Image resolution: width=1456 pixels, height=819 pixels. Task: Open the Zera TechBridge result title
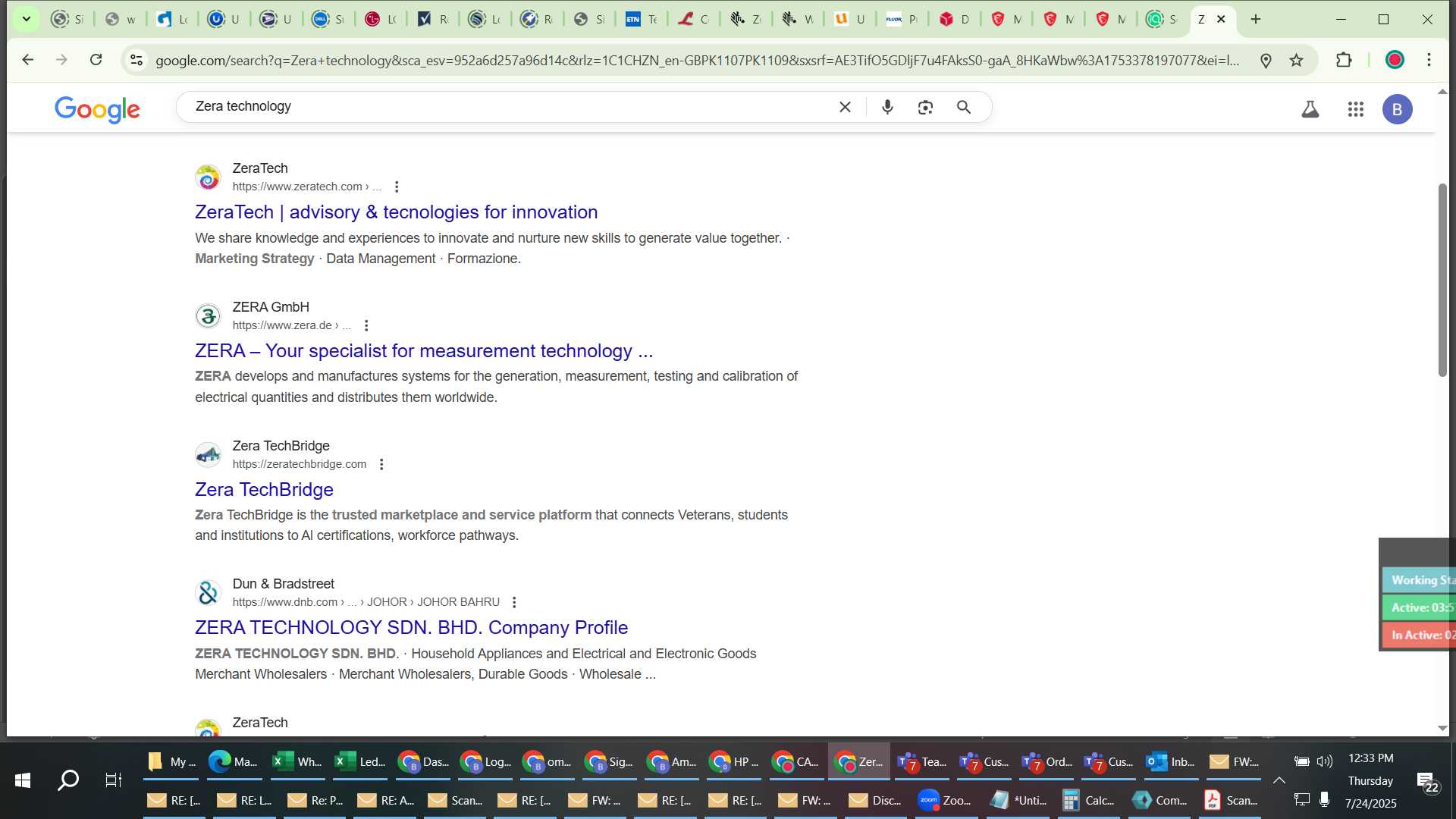click(264, 490)
